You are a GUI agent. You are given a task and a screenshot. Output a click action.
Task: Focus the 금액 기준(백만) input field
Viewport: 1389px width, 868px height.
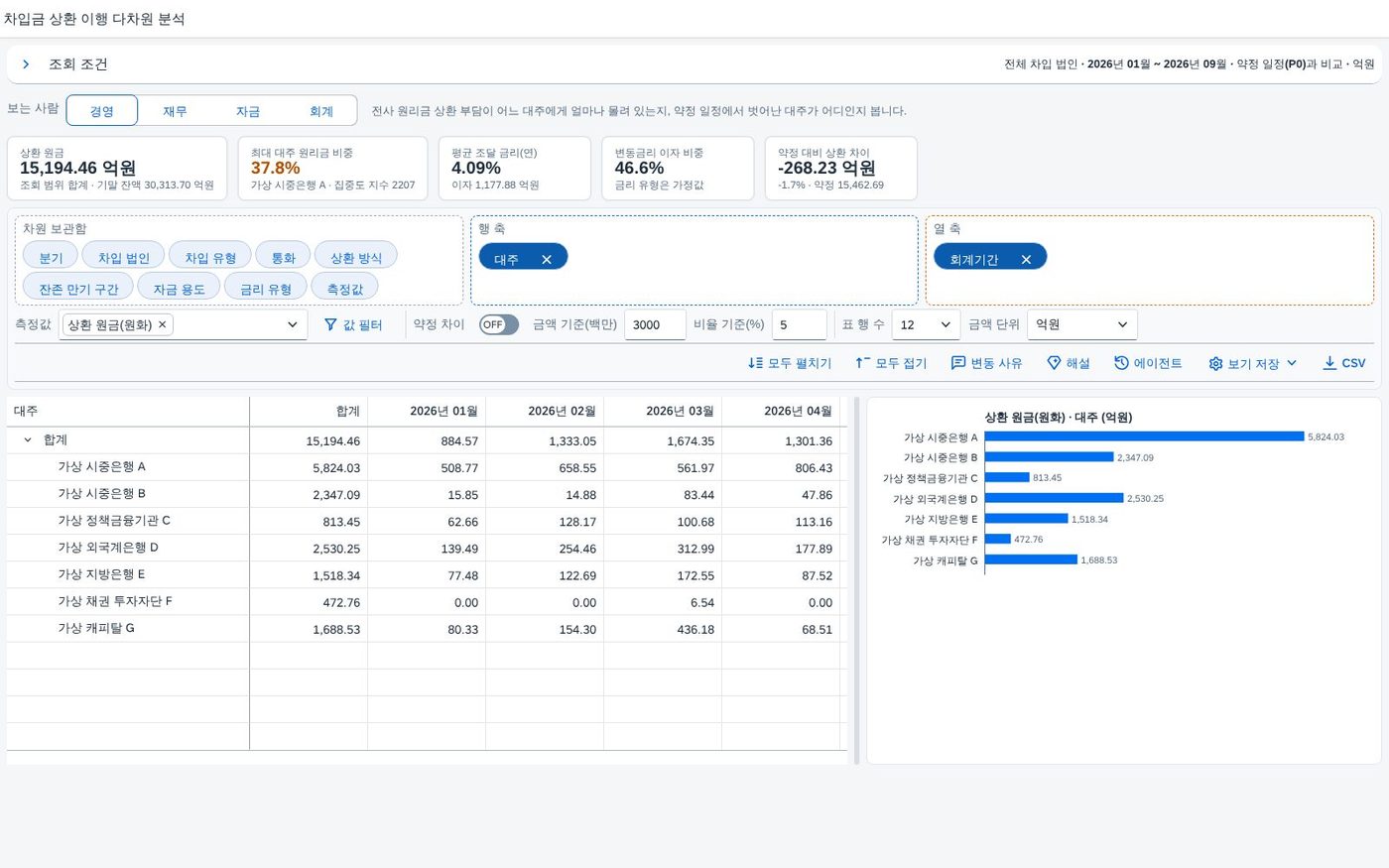pos(655,324)
